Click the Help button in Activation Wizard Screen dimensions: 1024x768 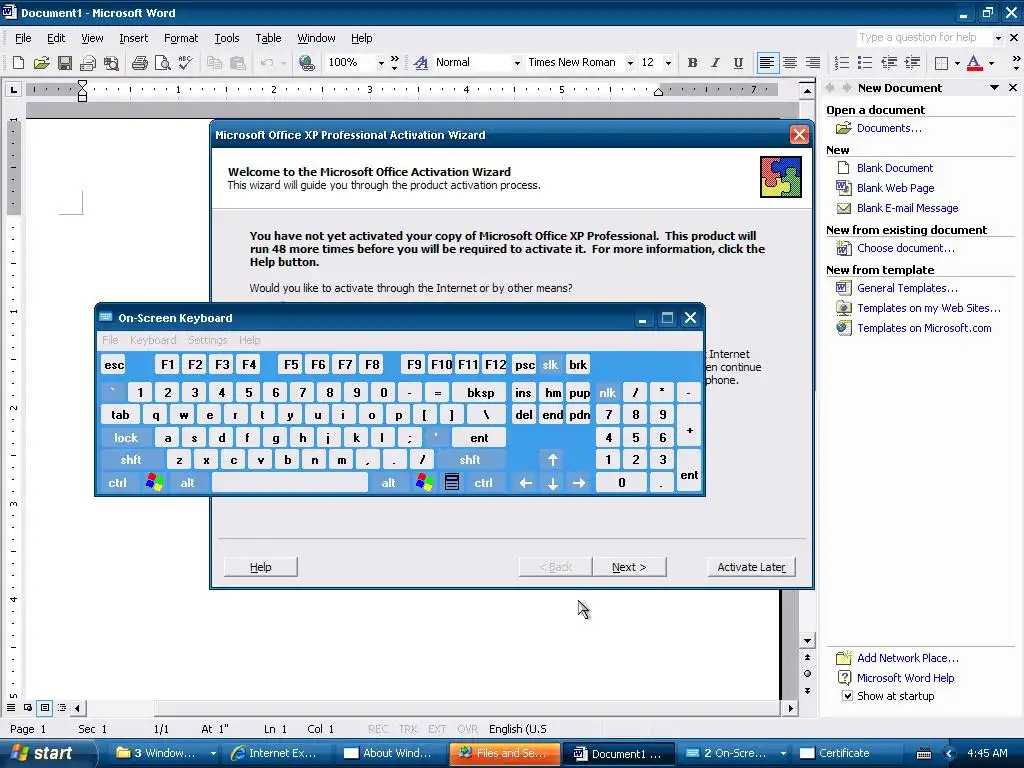pos(261,567)
